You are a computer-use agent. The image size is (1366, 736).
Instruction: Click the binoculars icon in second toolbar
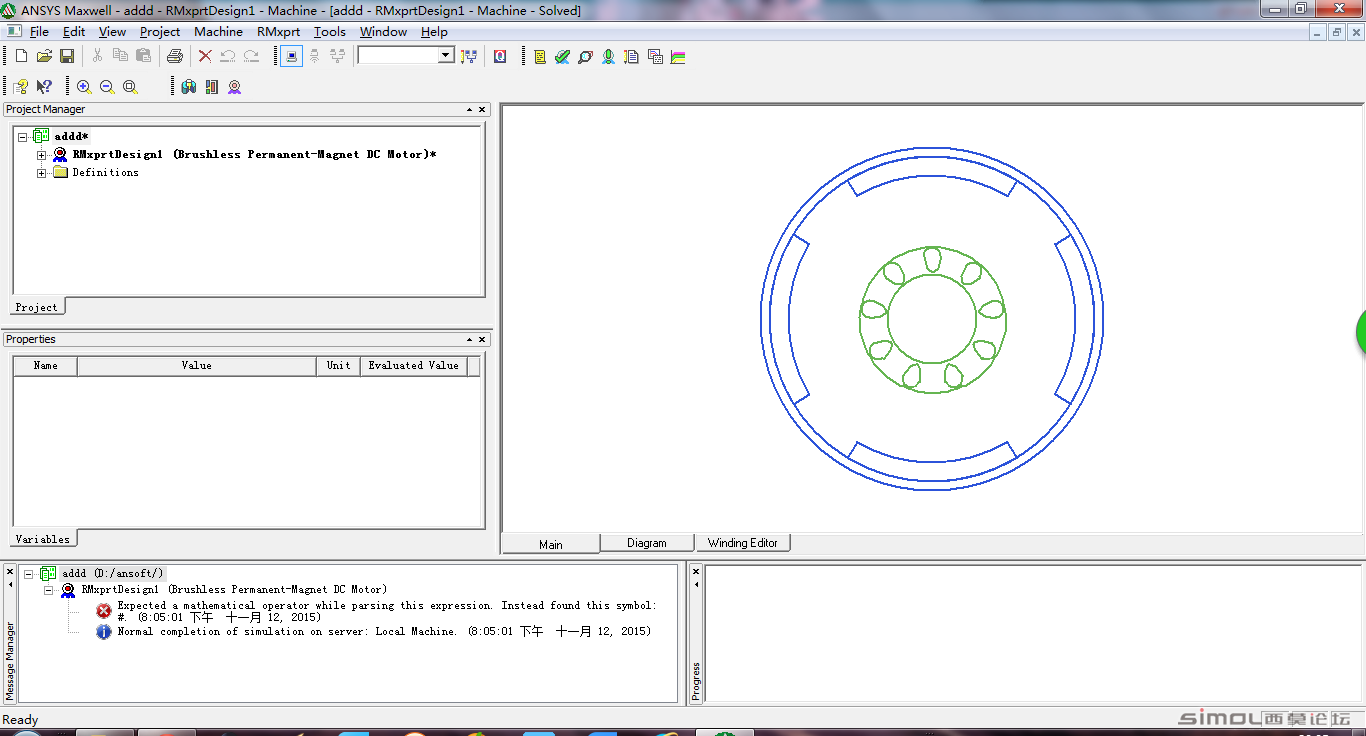click(x=189, y=87)
